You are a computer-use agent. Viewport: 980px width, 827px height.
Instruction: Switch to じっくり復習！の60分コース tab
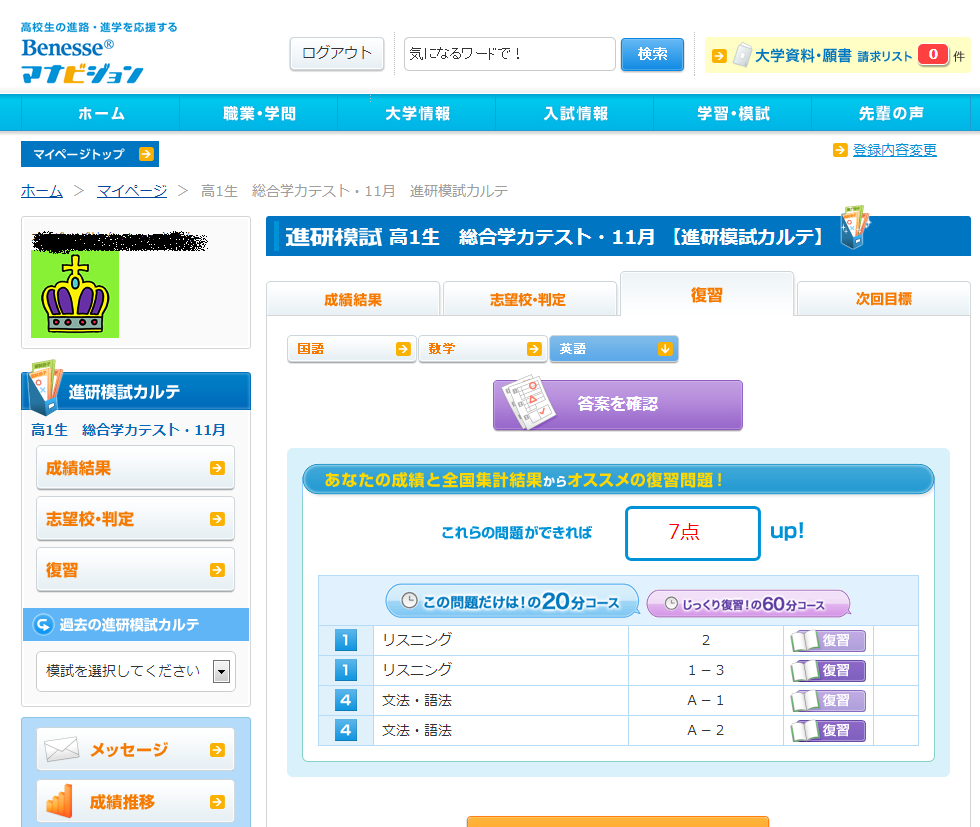click(748, 604)
